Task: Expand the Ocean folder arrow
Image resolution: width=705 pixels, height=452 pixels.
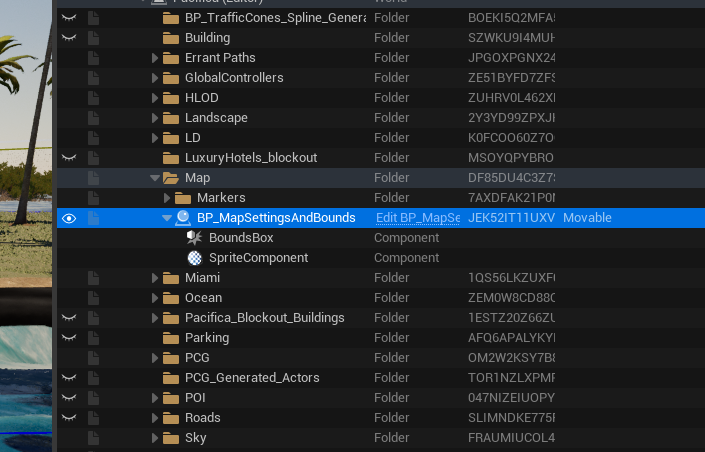Action: click(x=155, y=298)
